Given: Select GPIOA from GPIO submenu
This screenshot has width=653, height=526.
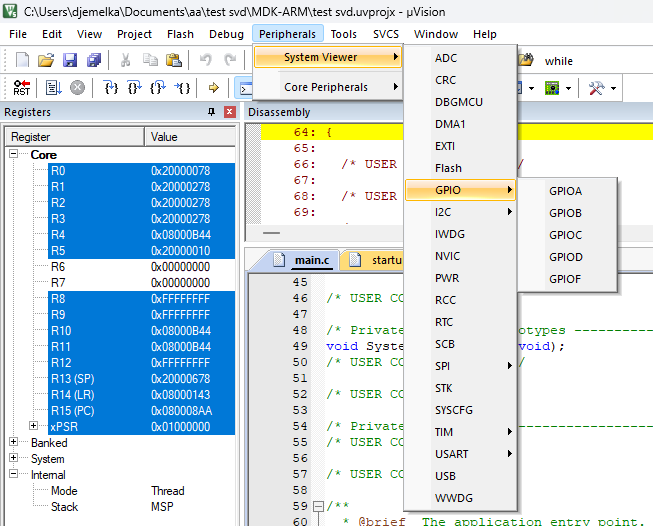Looking at the screenshot, I should coord(567,191).
